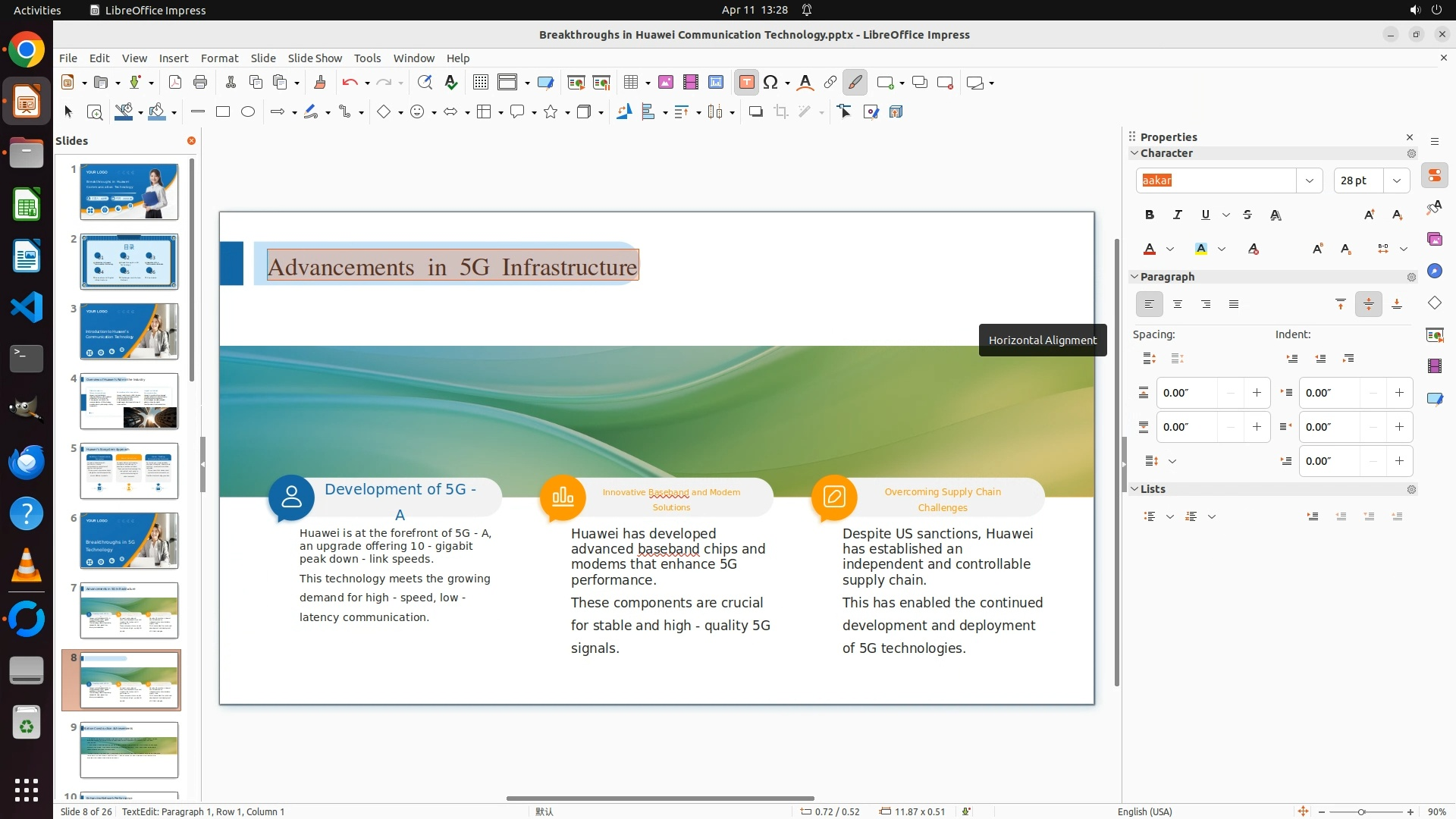
Task: Click the Display Grid icon
Action: click(480, 83)
